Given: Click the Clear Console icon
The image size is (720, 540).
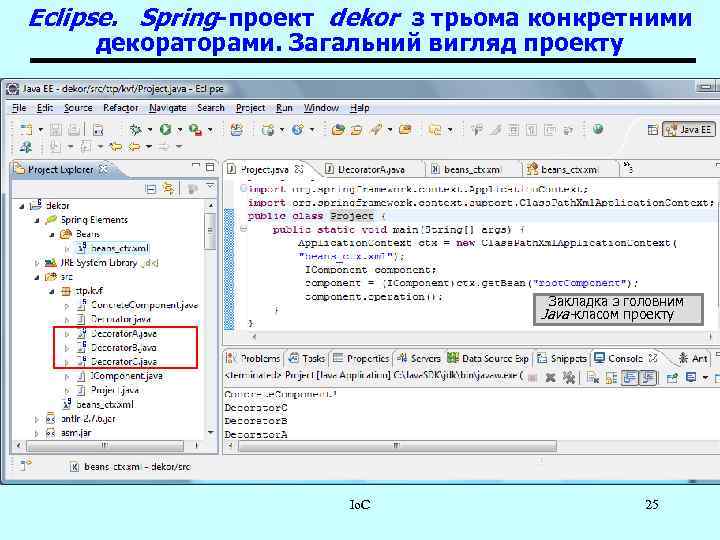Looking at the screenshot, I should (592, 377).
